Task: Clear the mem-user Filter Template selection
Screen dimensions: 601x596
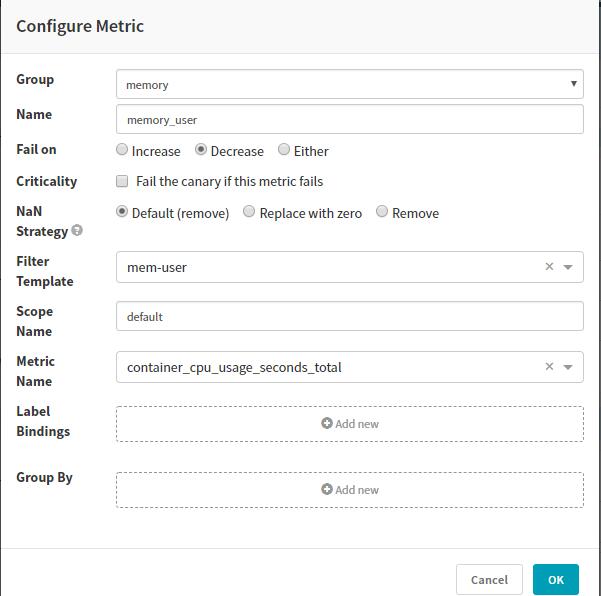Action: point(548,267)
